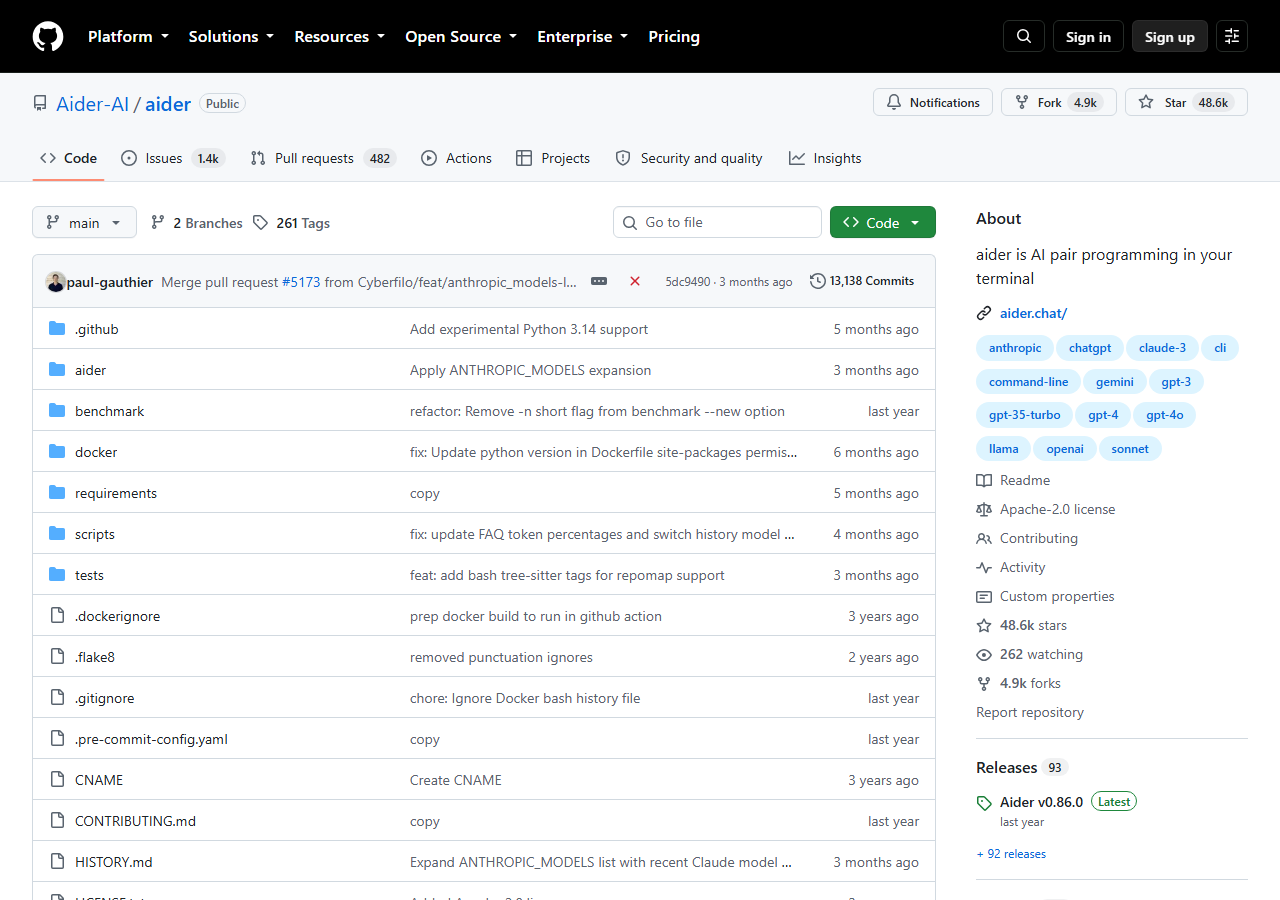The height and width of the screenshot is (900, 1280).
Task: Fork the aider repository
Action: (1059, 102)
